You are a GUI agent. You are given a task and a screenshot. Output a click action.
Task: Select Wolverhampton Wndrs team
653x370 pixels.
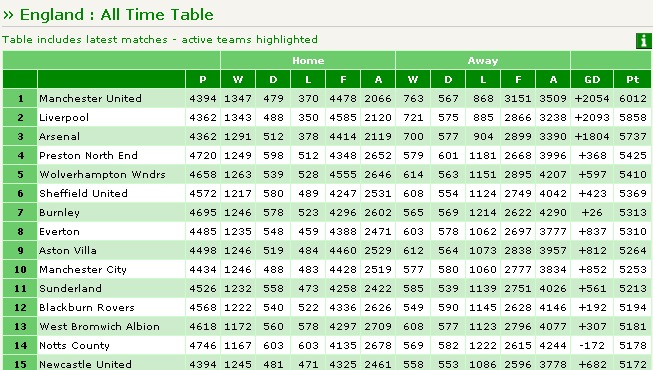point(102,174)
